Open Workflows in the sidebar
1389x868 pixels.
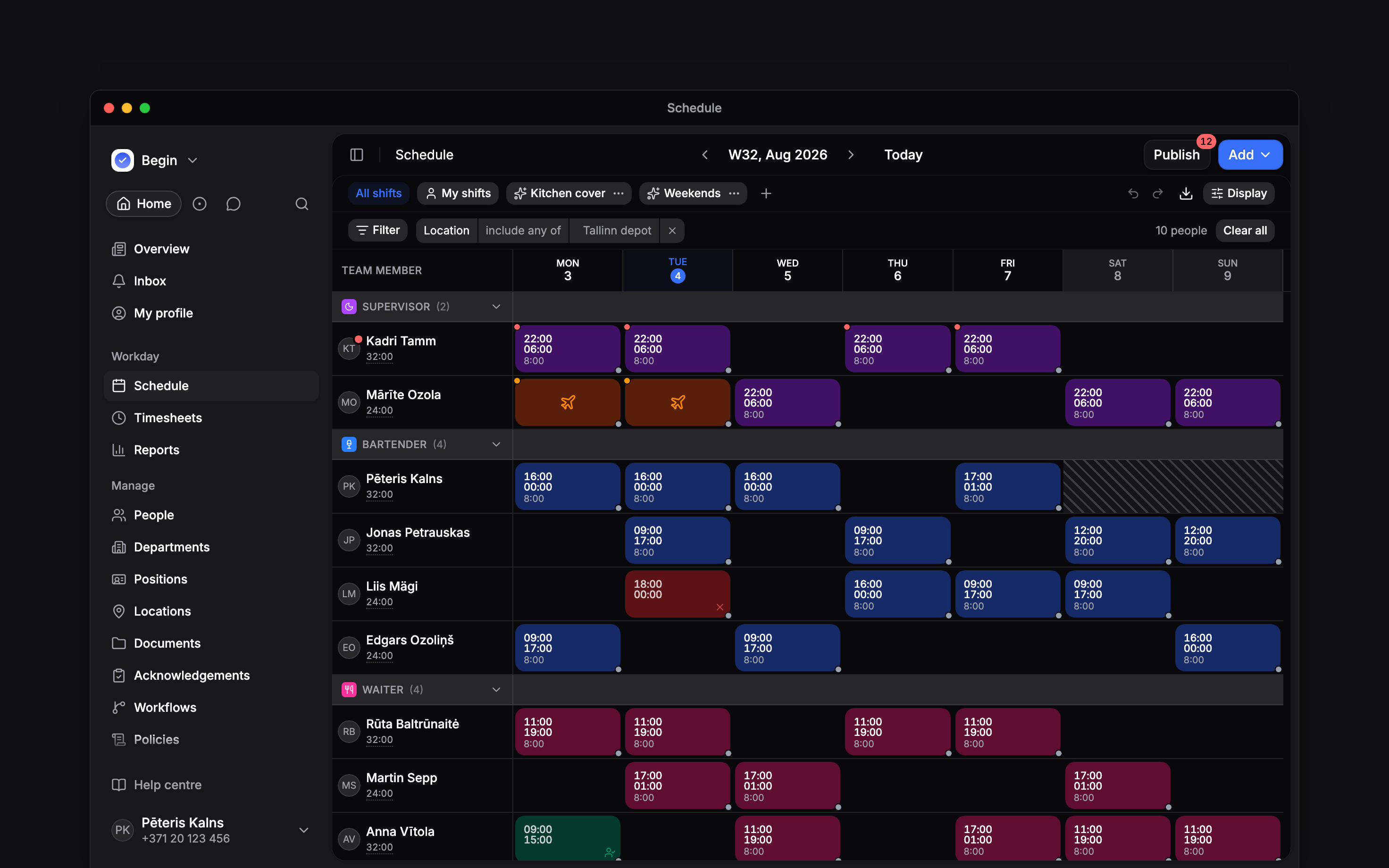(211, 707)
